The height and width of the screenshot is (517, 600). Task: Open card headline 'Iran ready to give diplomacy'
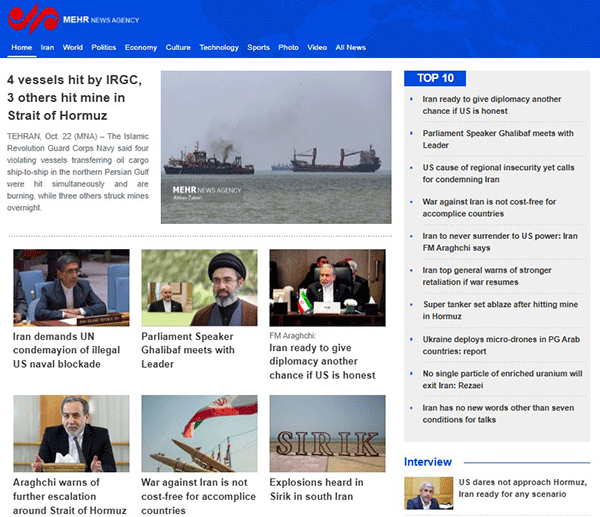pos(322,361)
